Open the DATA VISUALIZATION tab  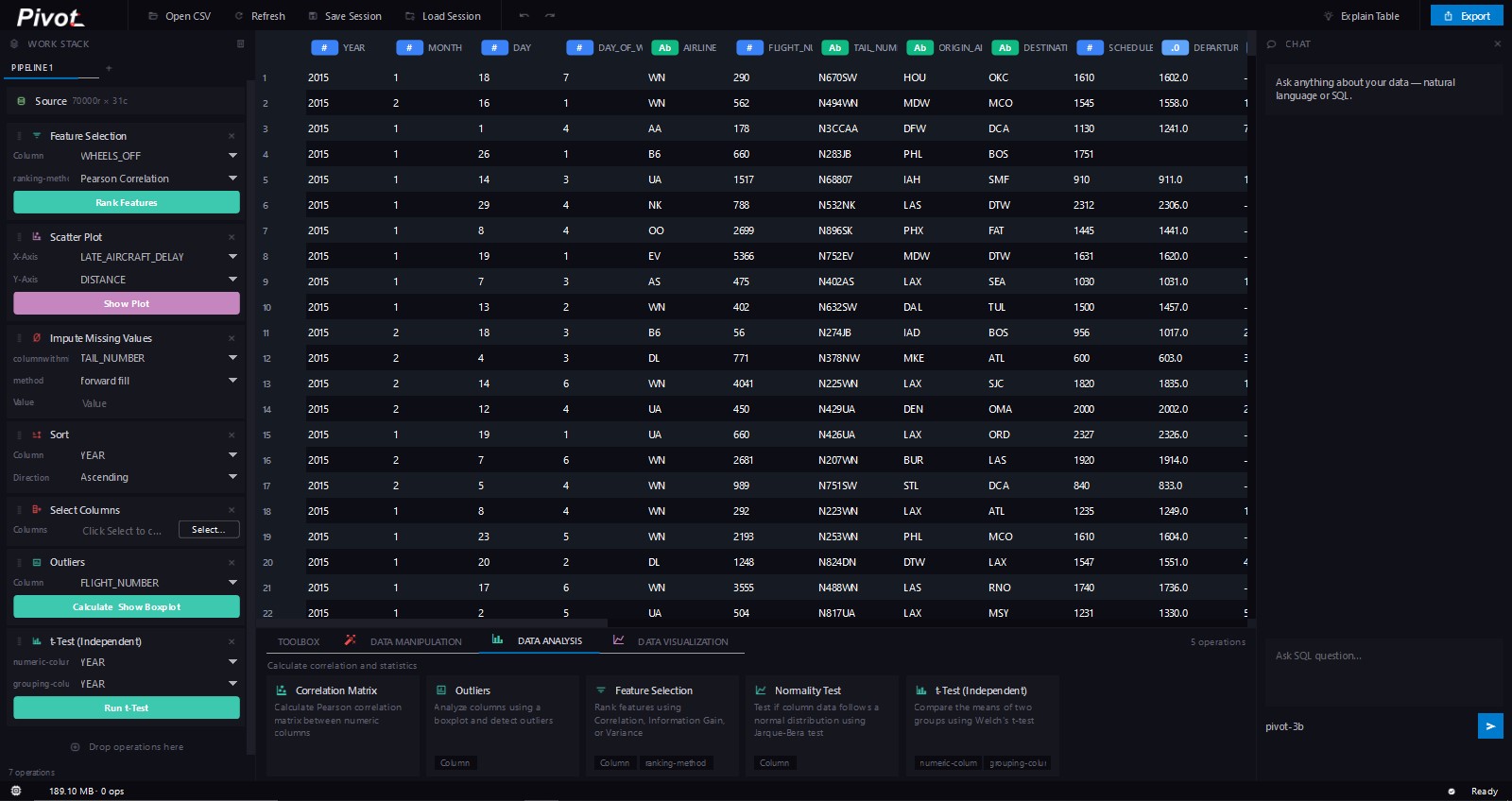click(671, 641)
